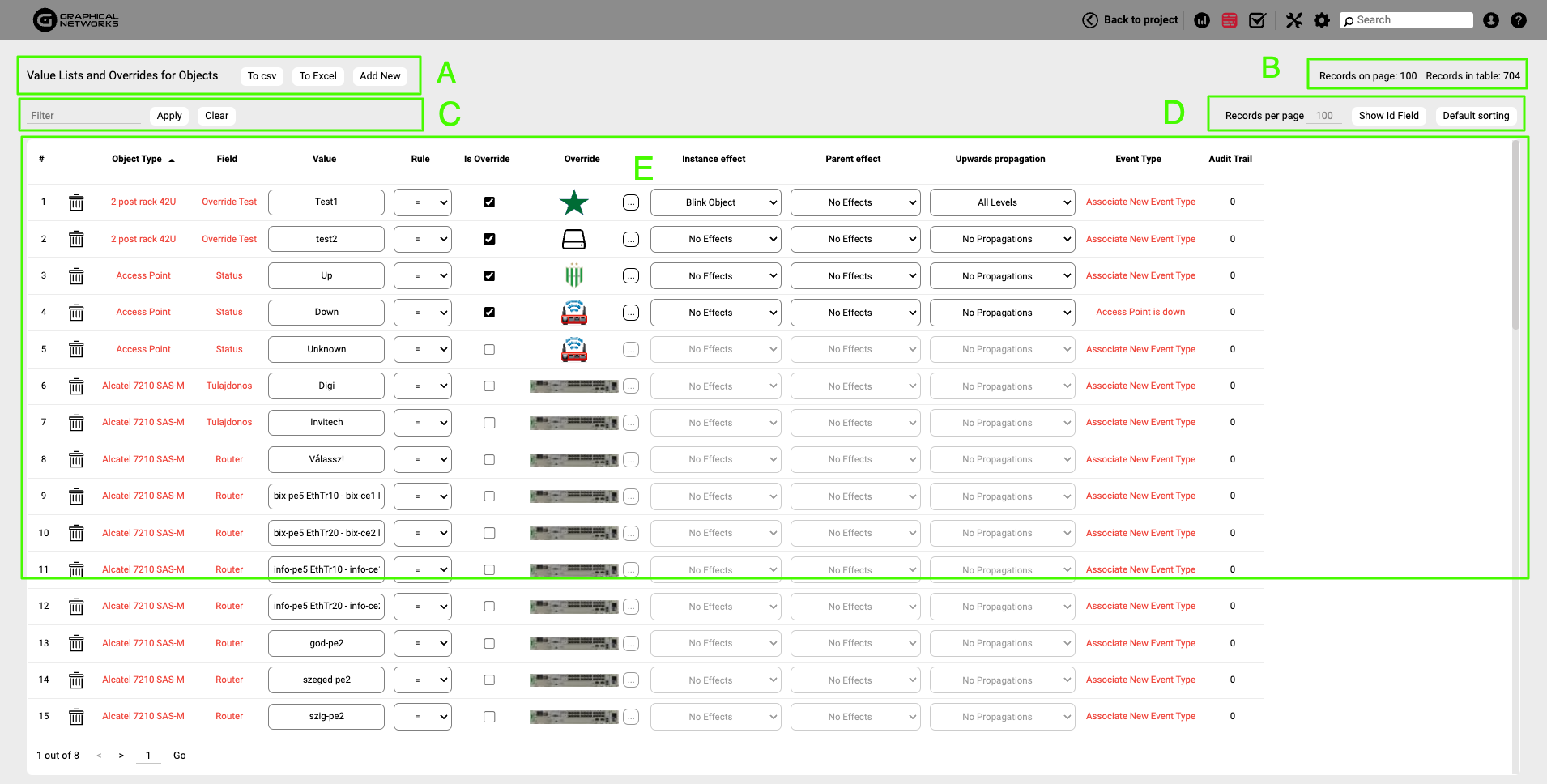Click the Filter input field
Screen dimensions: 1547x784
pyautogui.click(x=84, y=116)
